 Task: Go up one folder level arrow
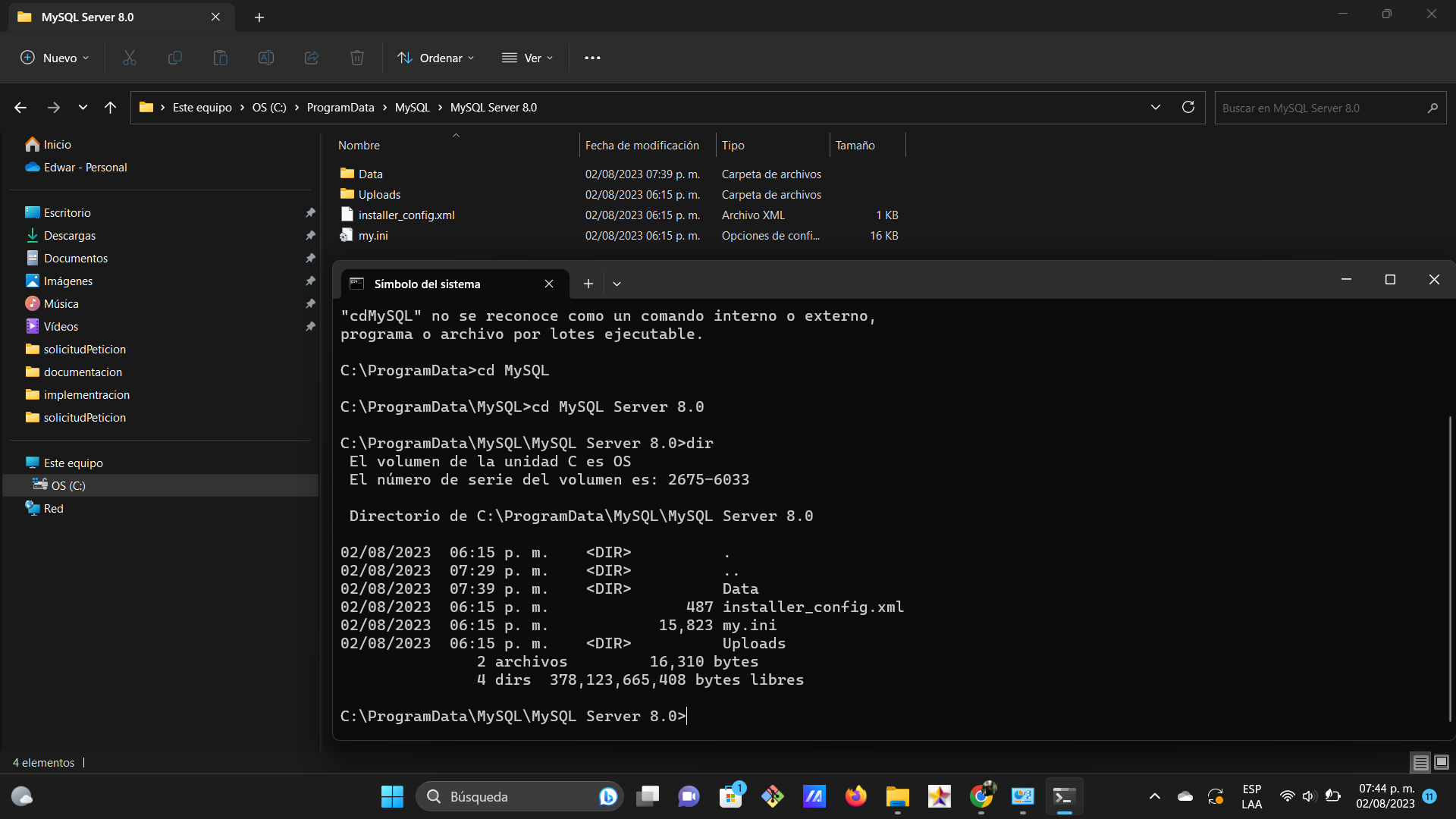pyautogui.click(x=110, y=108)
